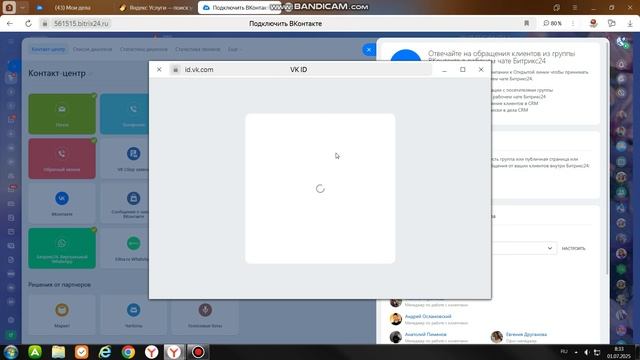Open the green Mail channel tile

tap(62, 114)
